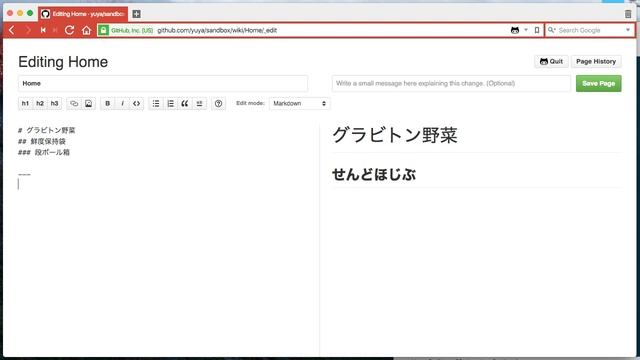Open a new tab with the plus button
Viewport: 640px width, 360px height.
136,14
